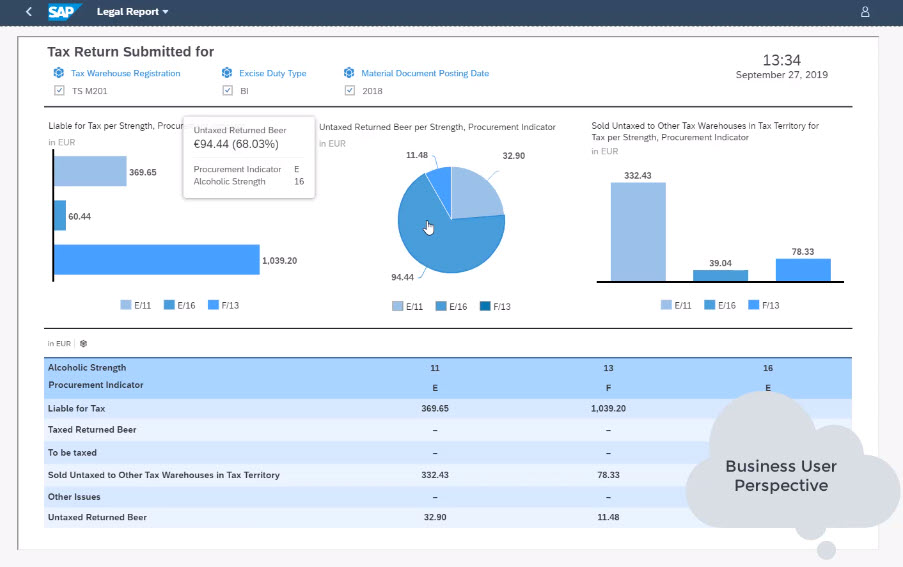Open the Tax Warehouse Registration link

click(x=126, y=73)
